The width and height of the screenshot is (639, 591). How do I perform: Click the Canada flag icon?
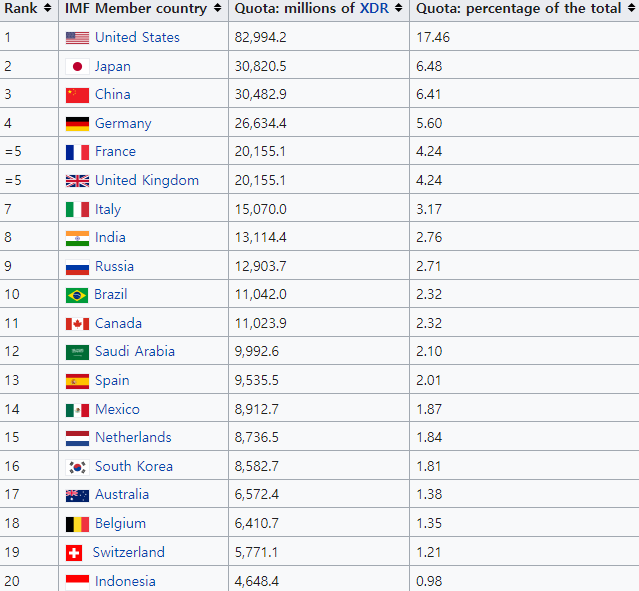pyautogui.click(x=77, y=324)
